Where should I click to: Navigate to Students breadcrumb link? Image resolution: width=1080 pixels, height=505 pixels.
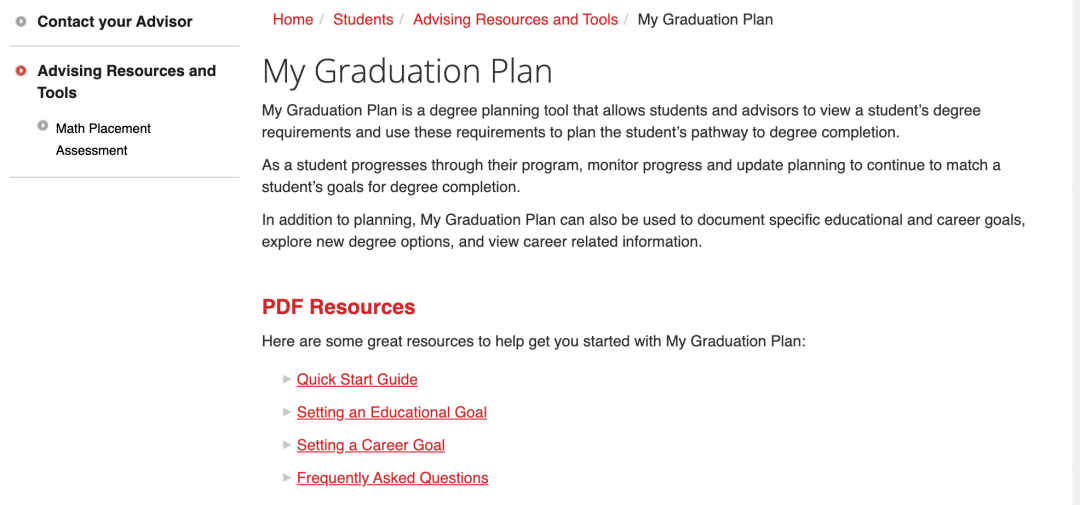[x=363, y=19]
